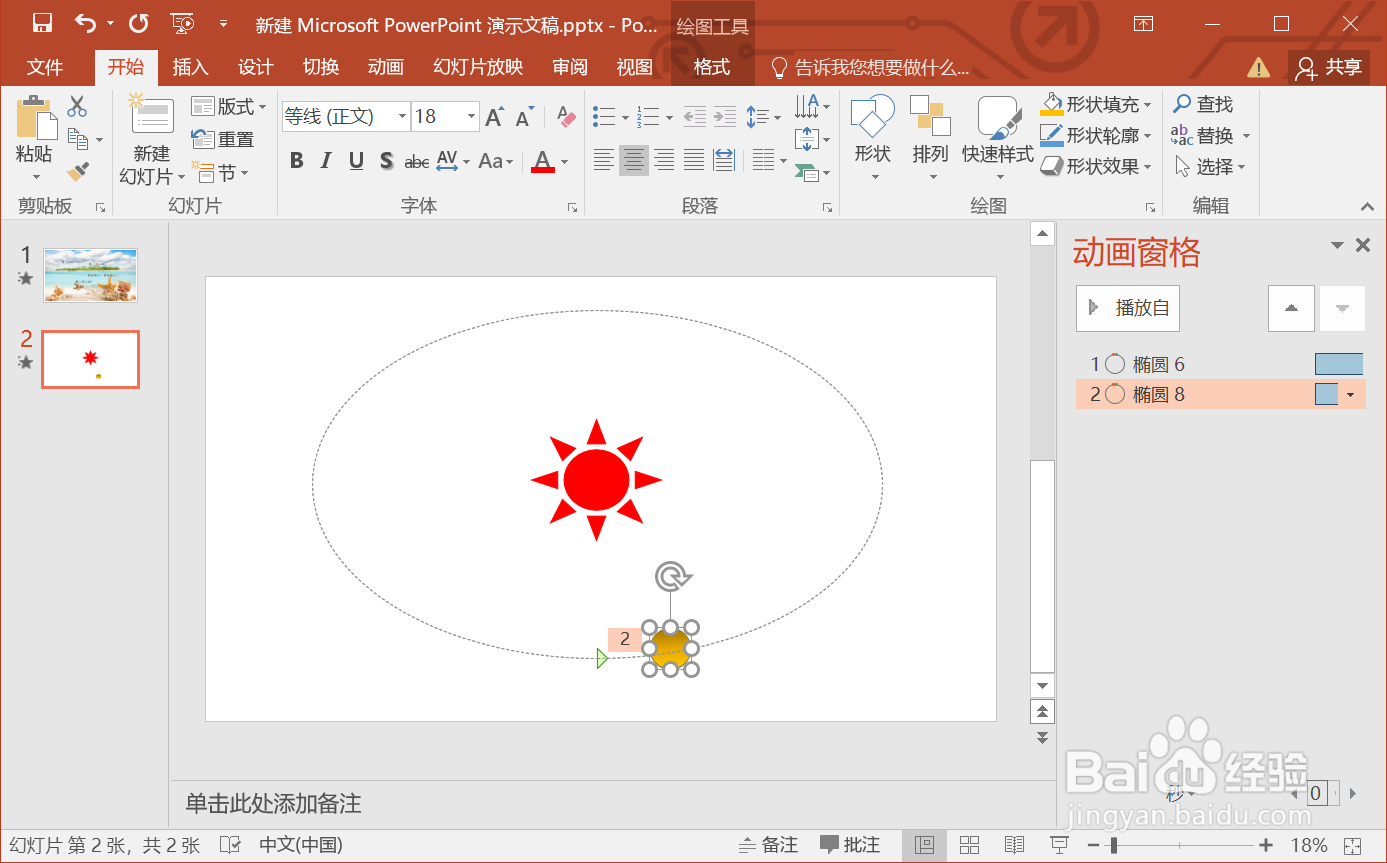Open the Arrange icon
This screenshot has height=863, width=1387.
(x=930, y=117)
